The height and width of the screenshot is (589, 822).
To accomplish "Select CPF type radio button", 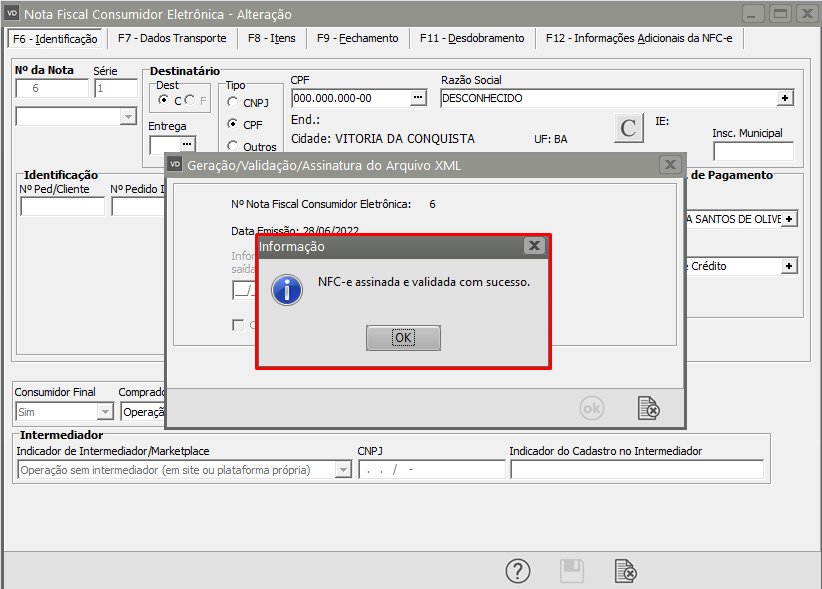I will pyautogui.click(x=232, y=124).
